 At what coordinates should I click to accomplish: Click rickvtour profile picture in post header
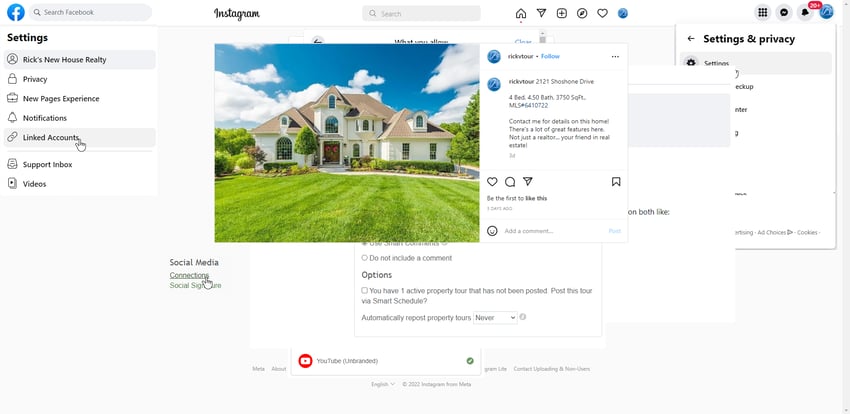click(x=494, y=56)
